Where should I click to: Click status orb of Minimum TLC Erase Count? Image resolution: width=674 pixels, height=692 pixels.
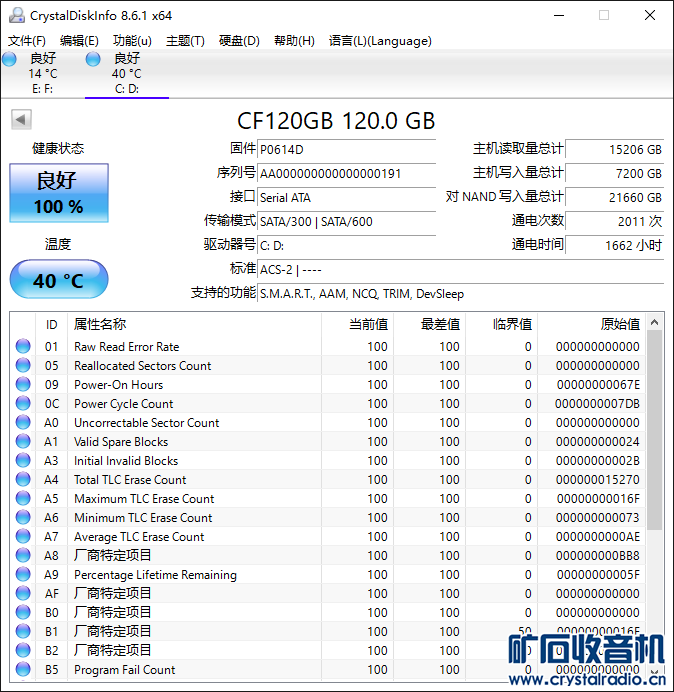[23, 517]
